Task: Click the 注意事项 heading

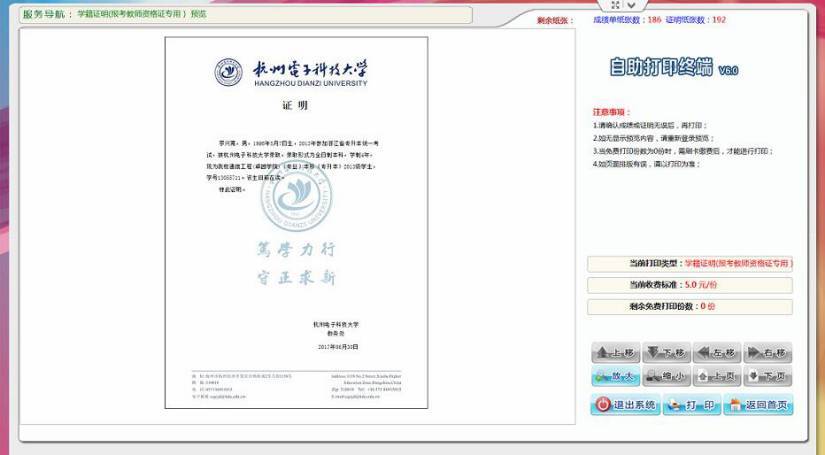Action: pyautogui.click(x=611, y=112)
